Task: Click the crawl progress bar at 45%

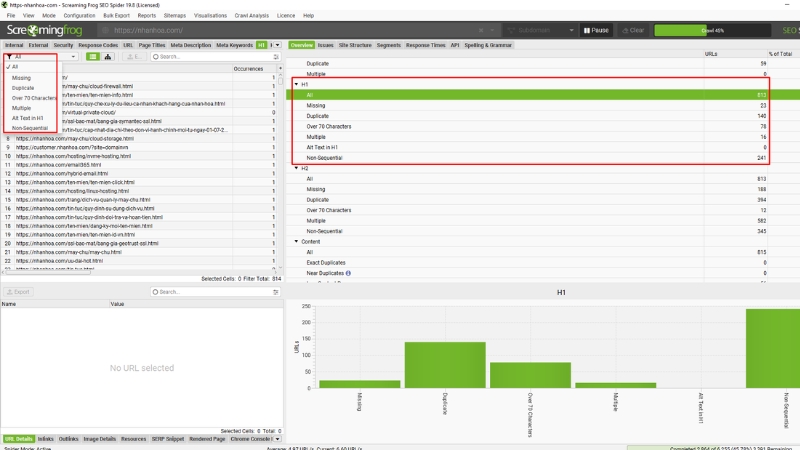Action: (712, 30)
